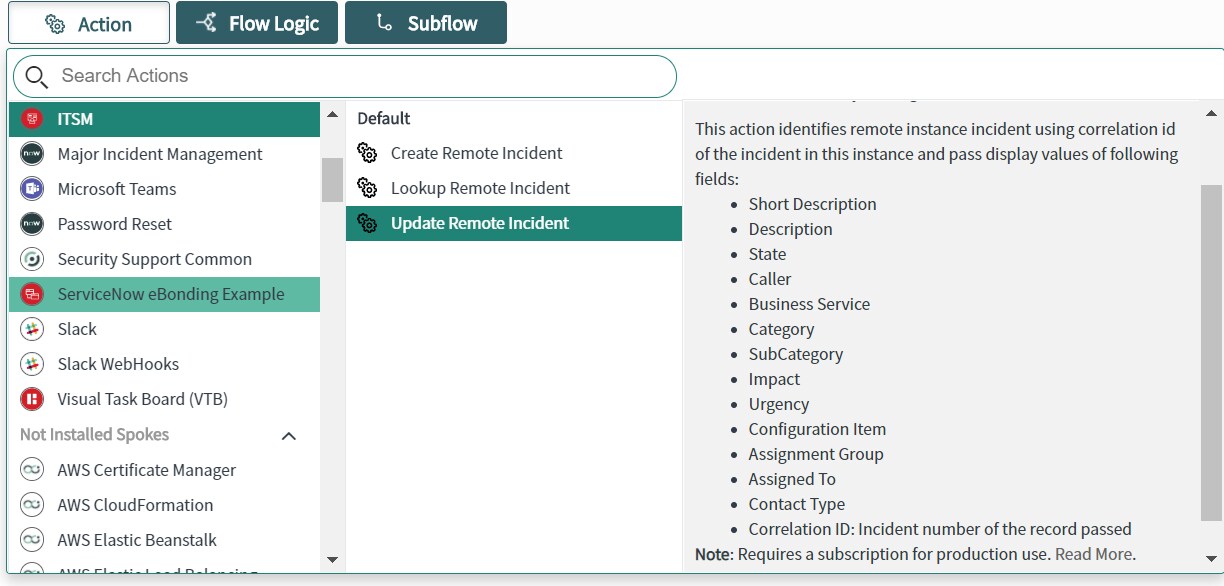Image resolution: width=1224 pixels, height=586 pixels.
Task: Click Major Incident Management spoke icon
Action: click(32, 154)
